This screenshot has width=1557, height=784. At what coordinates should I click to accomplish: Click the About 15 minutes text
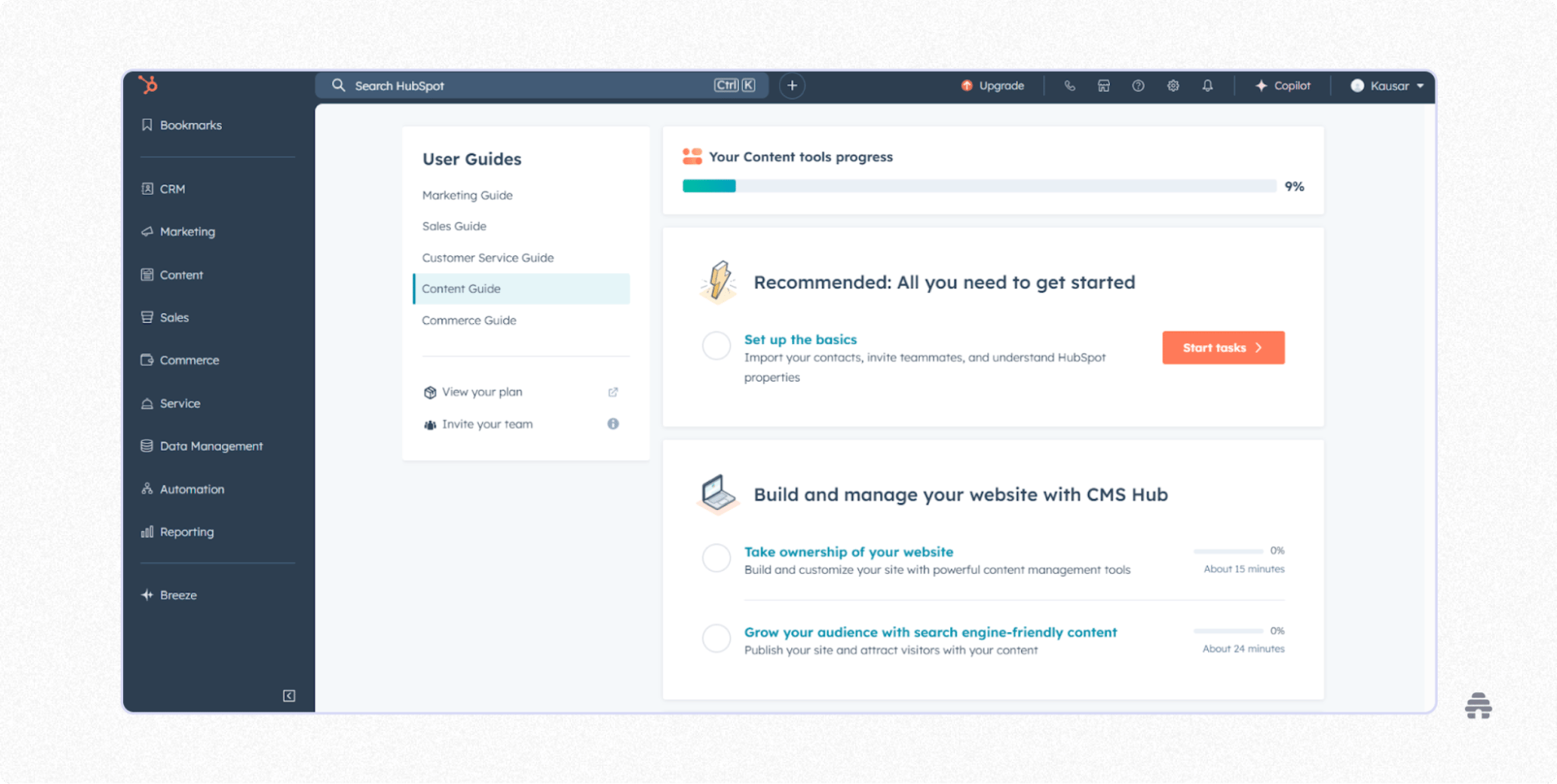(1244, 569)
